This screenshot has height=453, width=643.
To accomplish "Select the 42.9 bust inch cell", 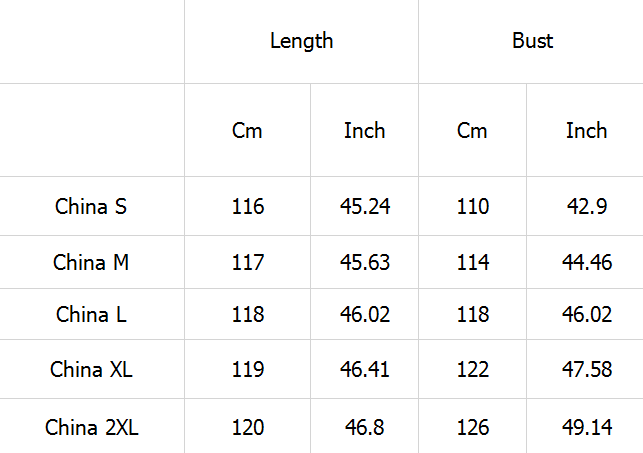I will coord(586,206).
